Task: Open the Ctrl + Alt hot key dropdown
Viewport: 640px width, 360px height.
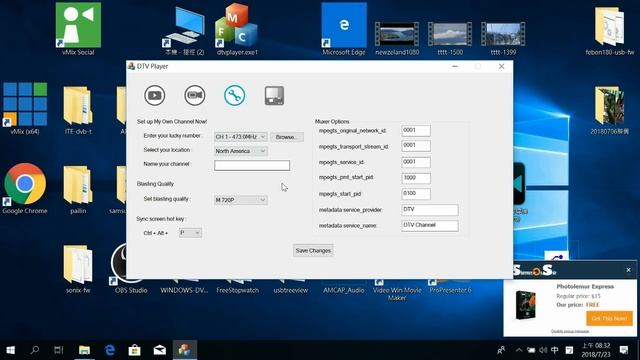Action: [x=190, y=233]
